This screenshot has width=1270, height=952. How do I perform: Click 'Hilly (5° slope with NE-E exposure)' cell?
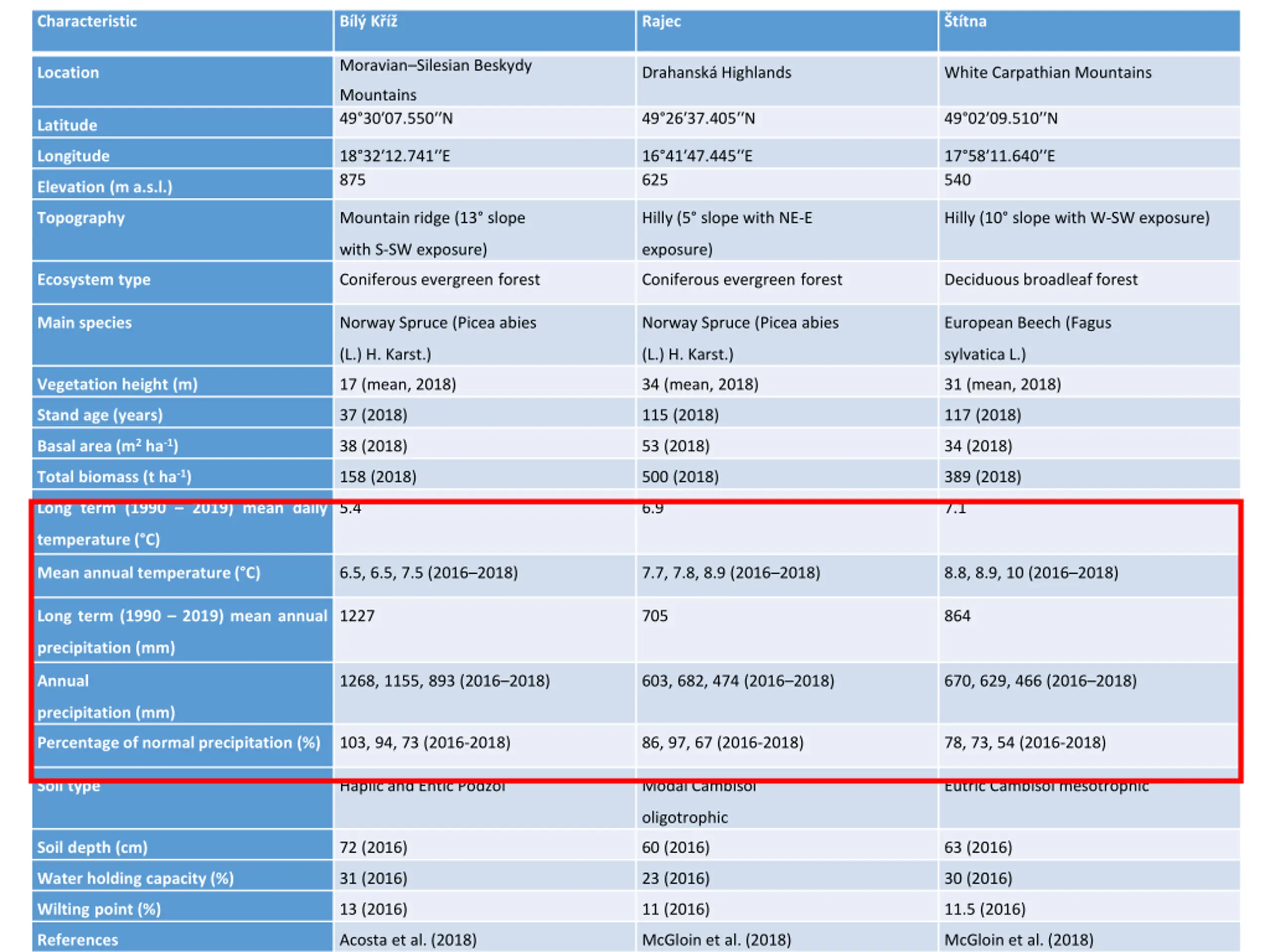[x=787, y=230]
